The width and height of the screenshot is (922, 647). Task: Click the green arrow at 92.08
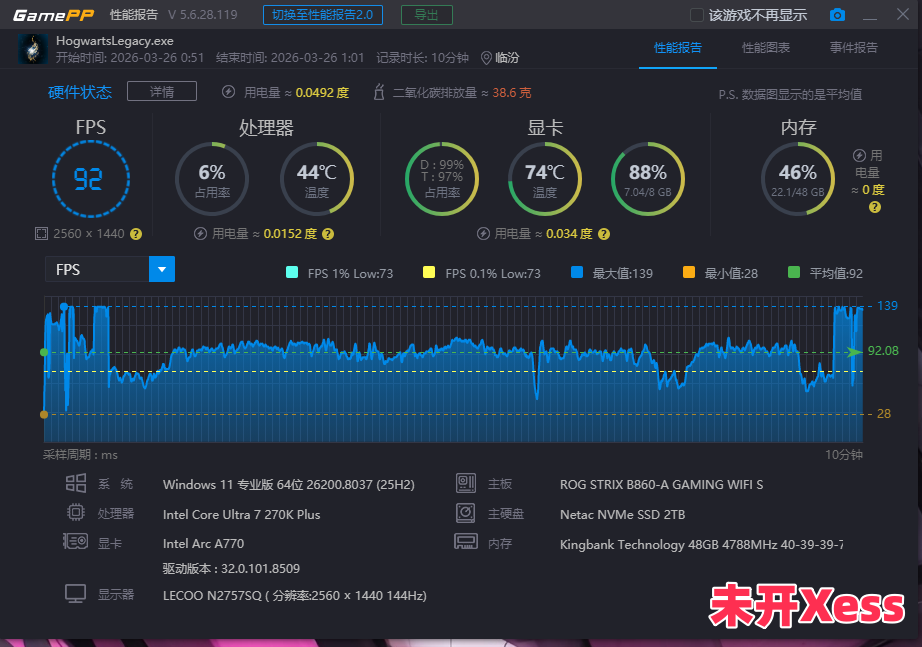tap(854, 352)
